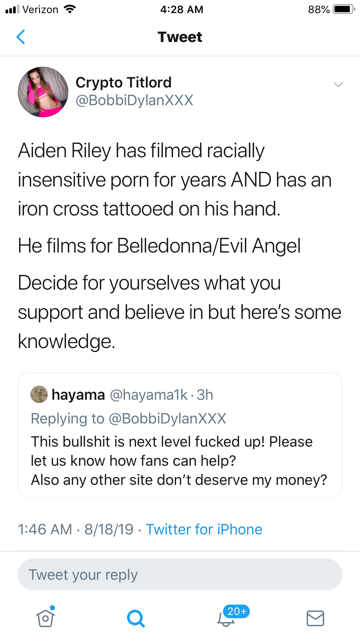Screen dimensions: 360x640
Task: Open the Messages envelope icon
Action: 315,618
